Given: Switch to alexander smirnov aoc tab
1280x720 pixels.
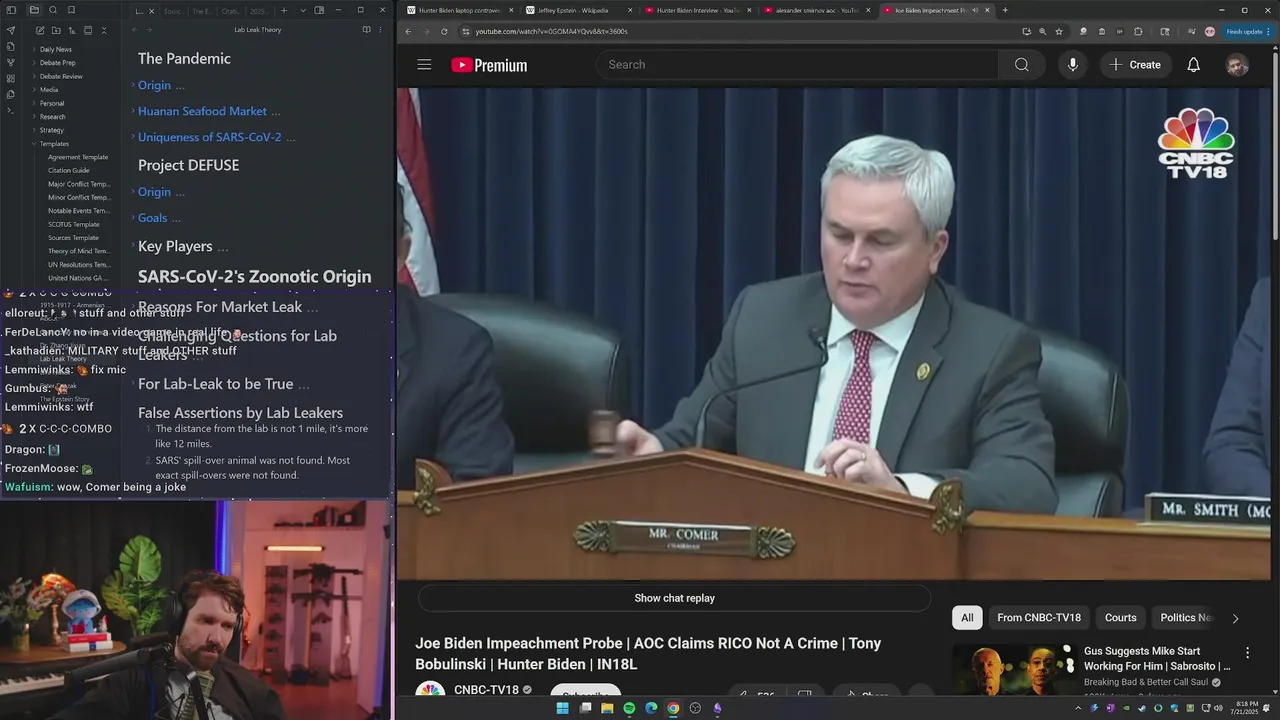Looking at the screenshot, I should [x=816, y=10].
